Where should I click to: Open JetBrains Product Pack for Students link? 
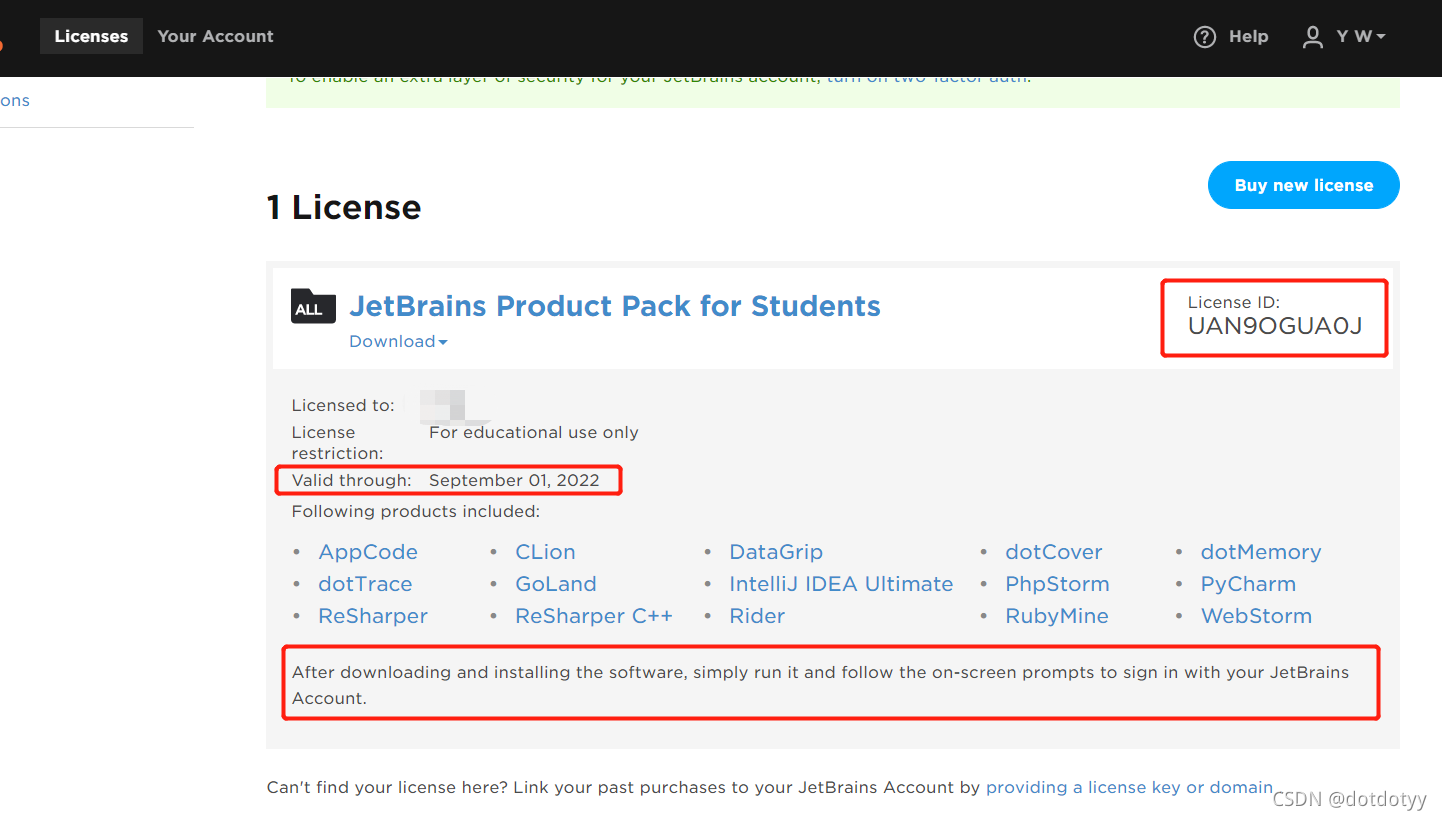(x=614, y=306)
